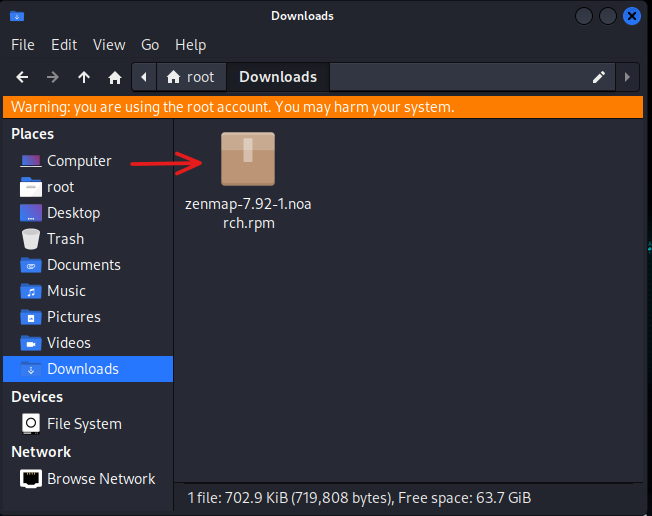Go forward with the right arrow toolbar icon
Viewport: 652px width, 516px height.
coord(53,77)
